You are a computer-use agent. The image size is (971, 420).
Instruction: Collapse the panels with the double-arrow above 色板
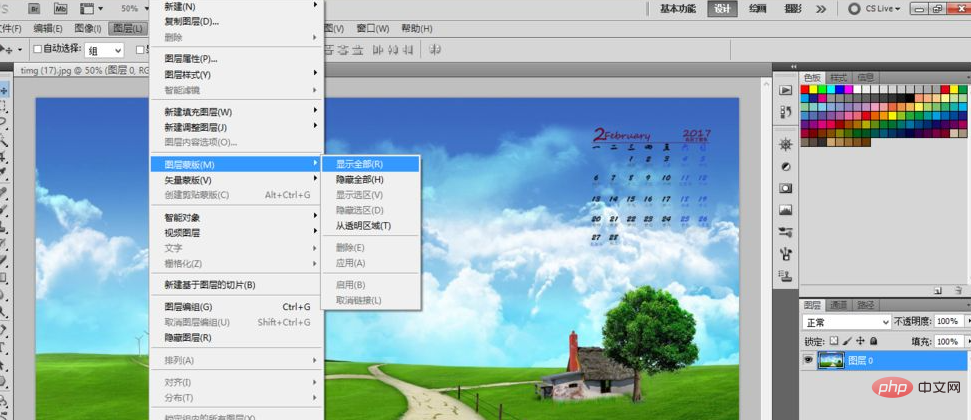click(x=793, y=66)
